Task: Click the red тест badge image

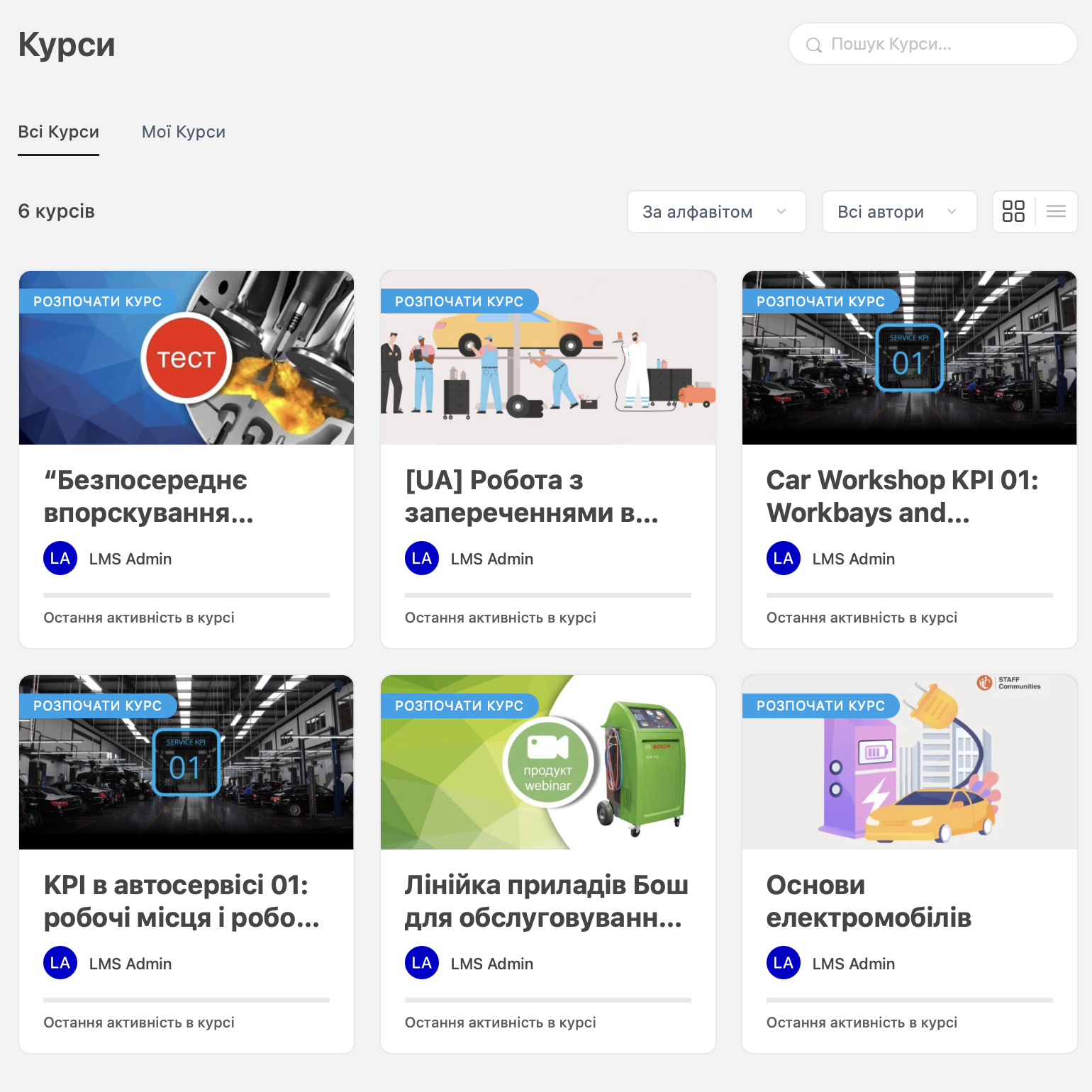Action: pyautogui.click(x=186, y=359)
